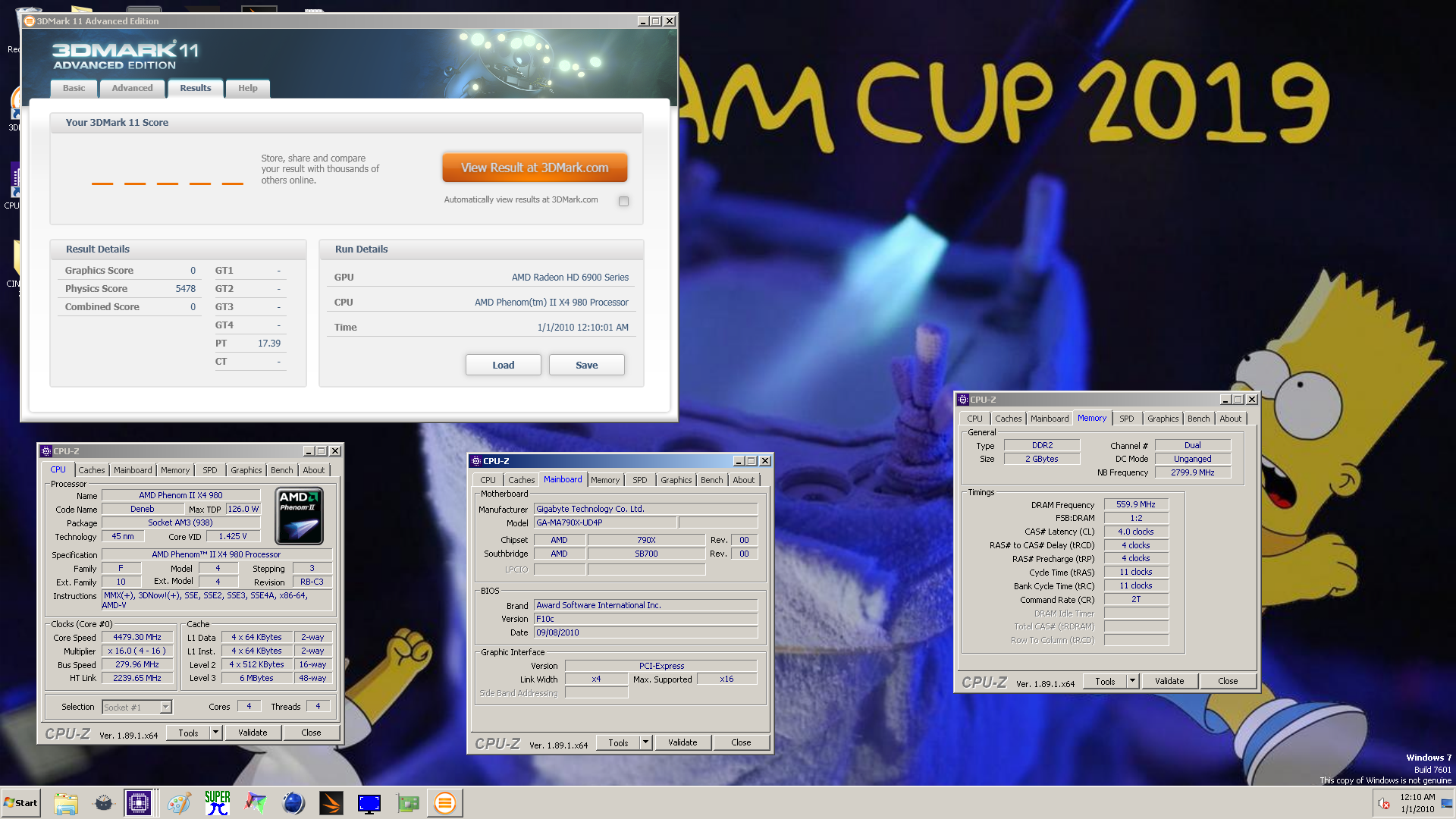Click View Result at 3DMark.com button
This screenshot has width=1456, height=819.
(535, 168)
